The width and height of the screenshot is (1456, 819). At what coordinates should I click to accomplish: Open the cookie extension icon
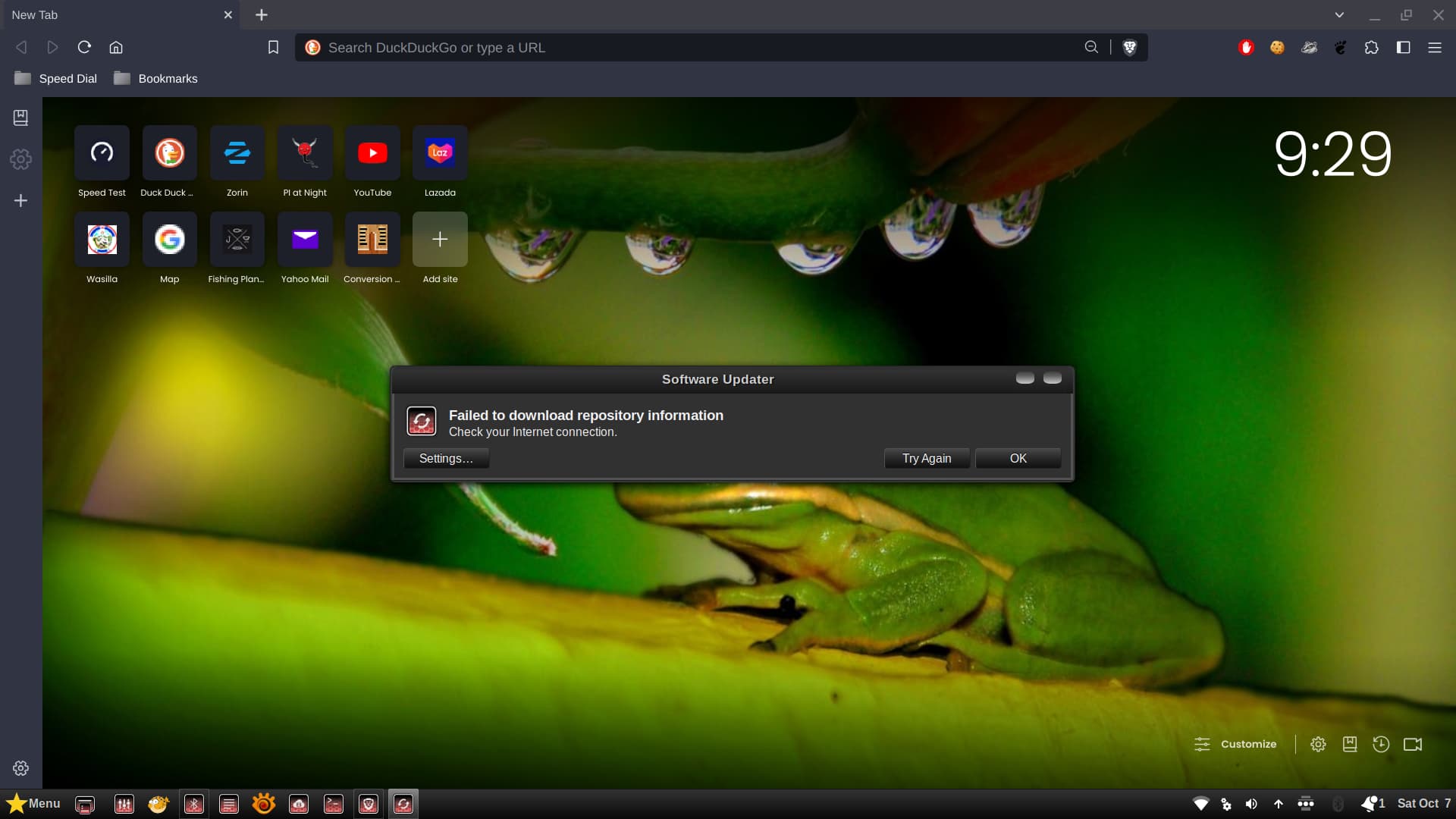(1277, 47)
